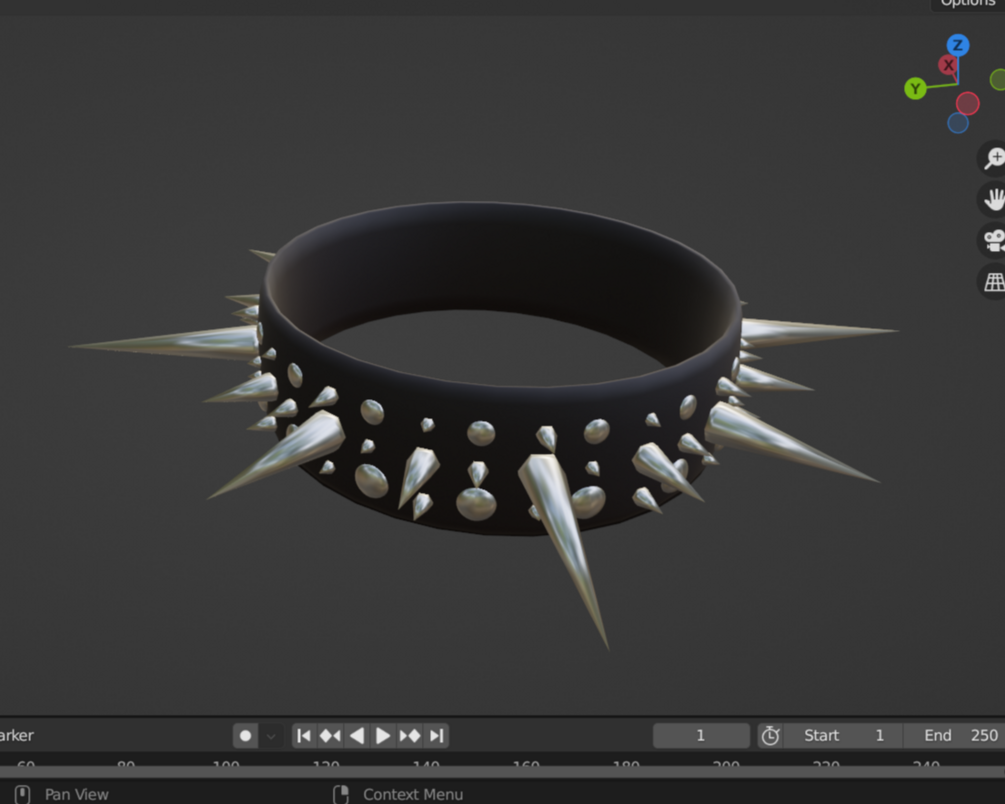Click the negative X axis gizmo circle

tap(967, 103)
